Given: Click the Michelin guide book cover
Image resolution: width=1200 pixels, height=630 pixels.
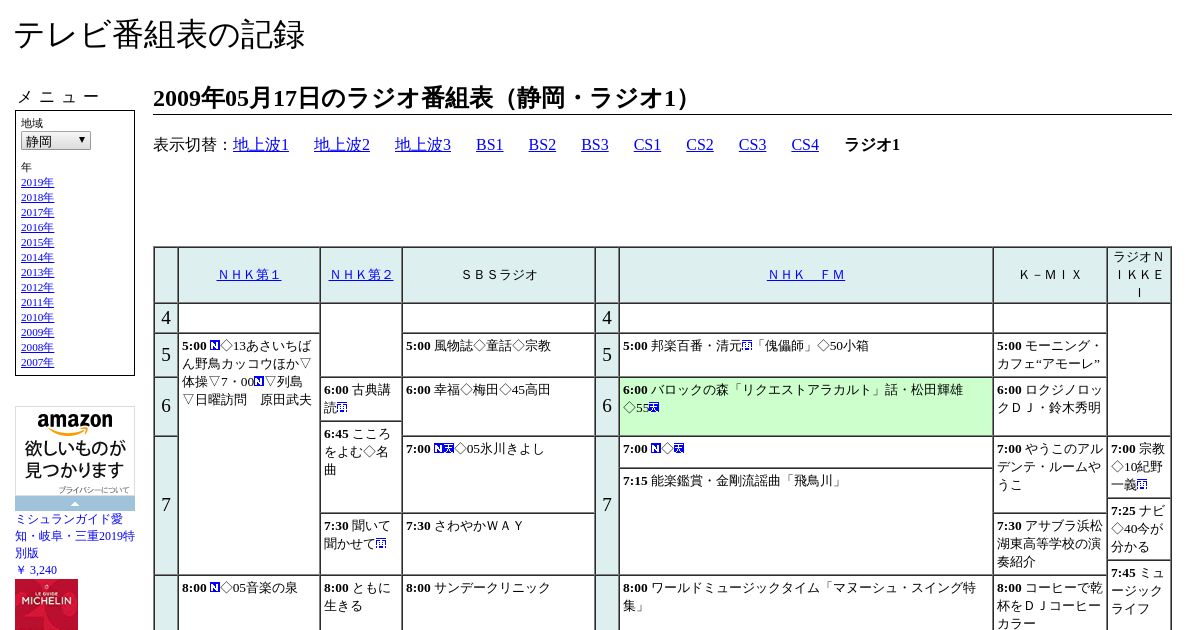Looking at the screenshot, I should coord(46,604).
